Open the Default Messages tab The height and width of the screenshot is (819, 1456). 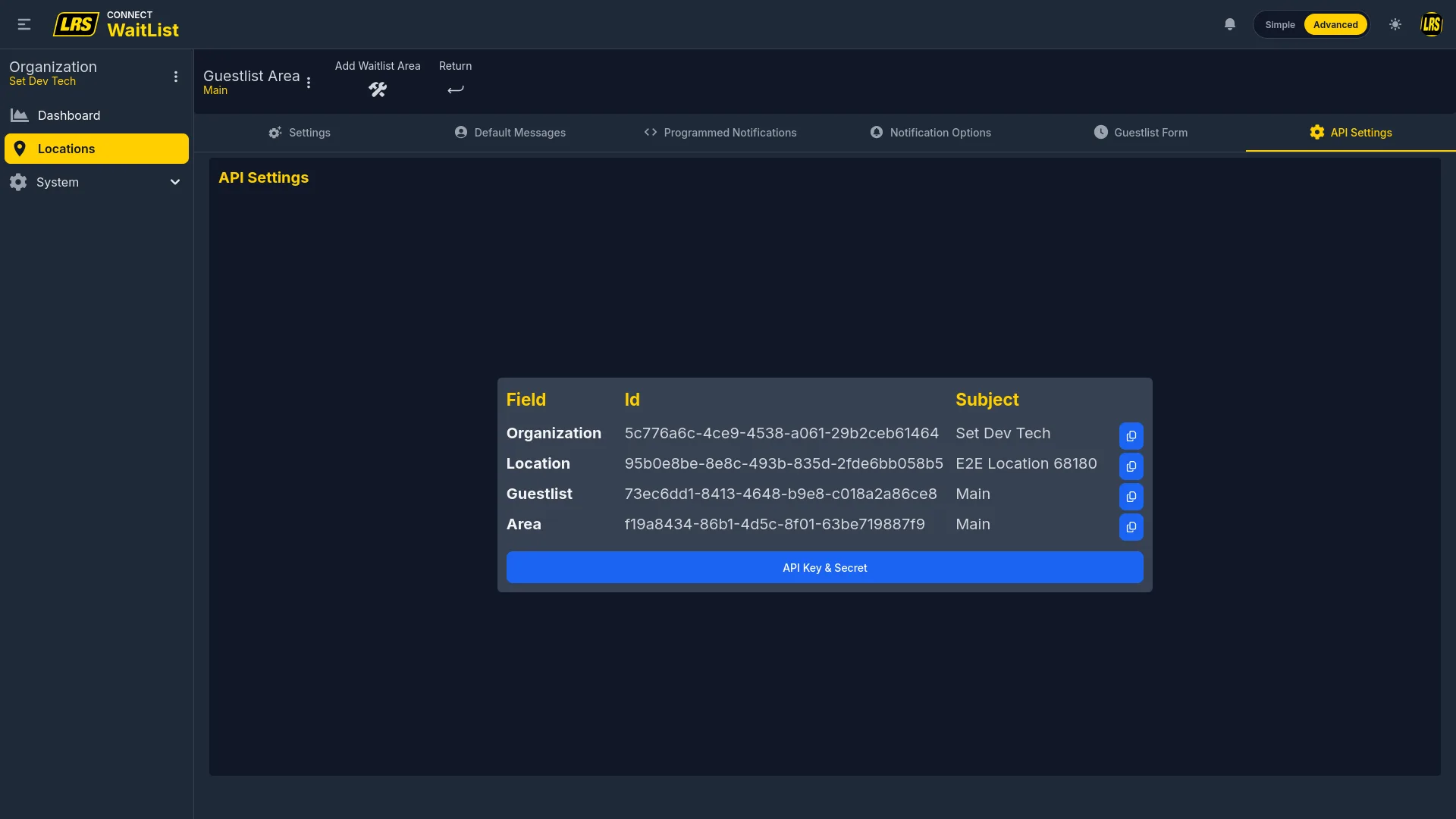(x=510, y=133)
